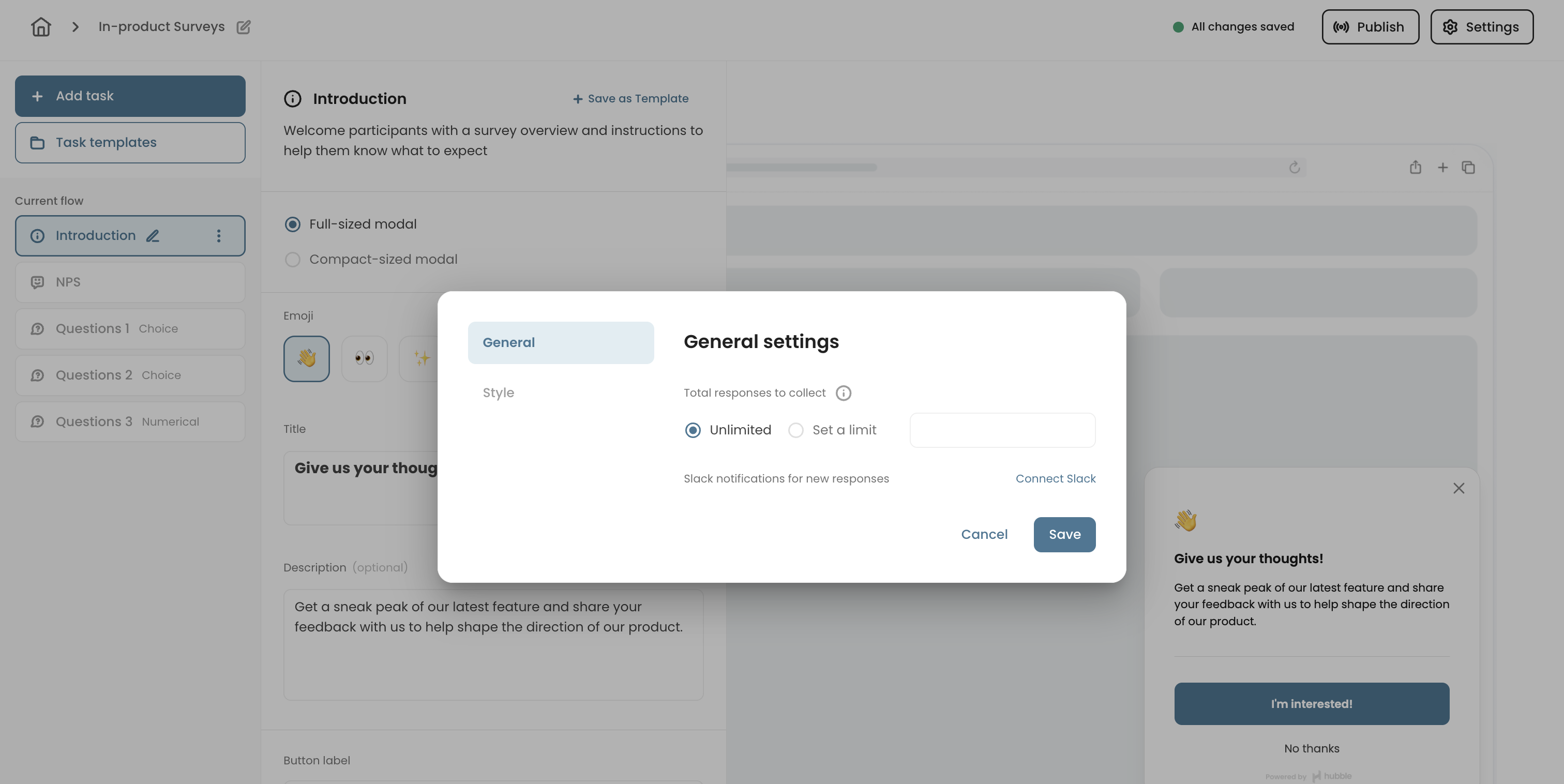Click the Questions 3 question icon

coord(37,421)
